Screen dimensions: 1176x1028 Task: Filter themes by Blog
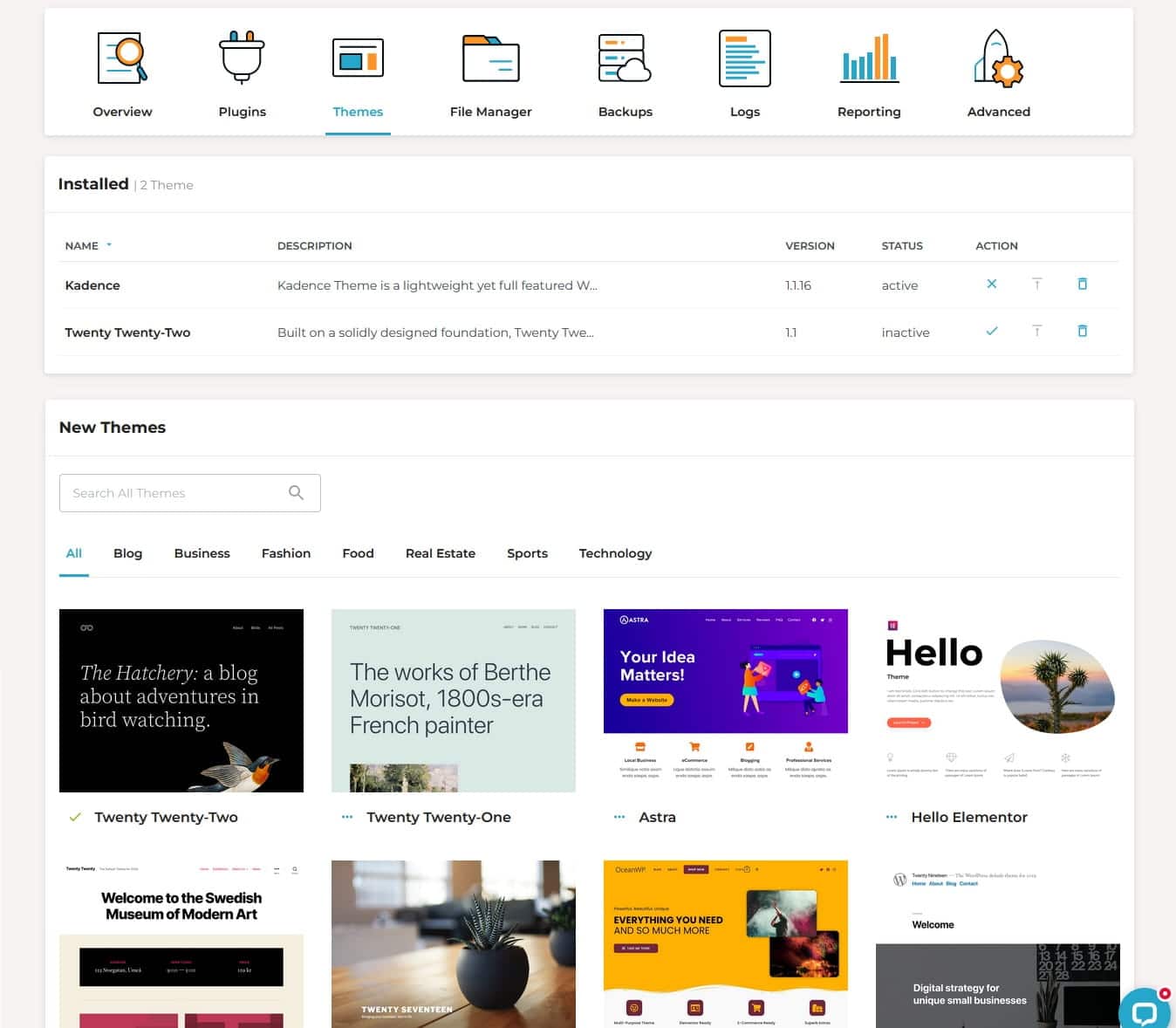(x=127, y=553)
